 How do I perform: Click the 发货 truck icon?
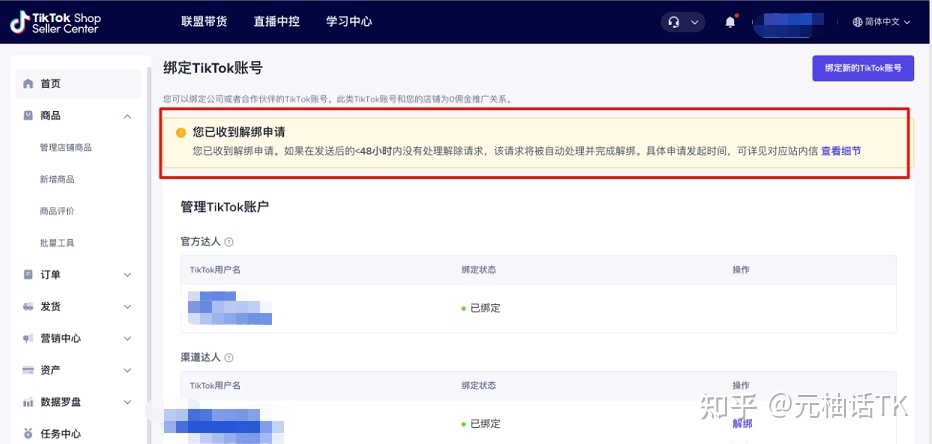click(x=28, y=307)
